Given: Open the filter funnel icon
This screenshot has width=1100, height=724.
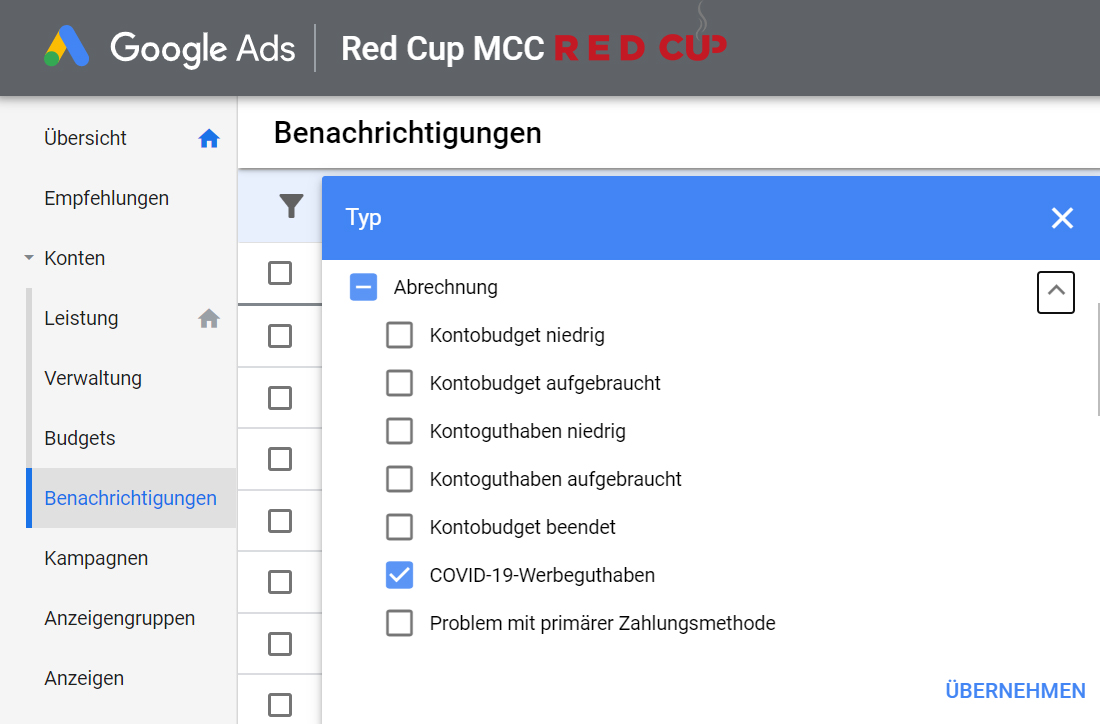Looking at the screenshot, I should click(291, 206).
